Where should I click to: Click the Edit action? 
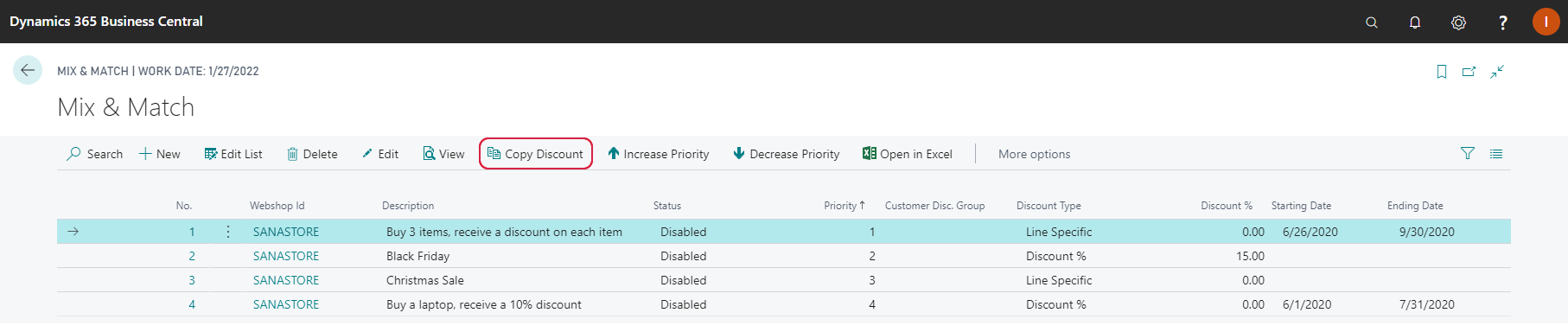380,154
